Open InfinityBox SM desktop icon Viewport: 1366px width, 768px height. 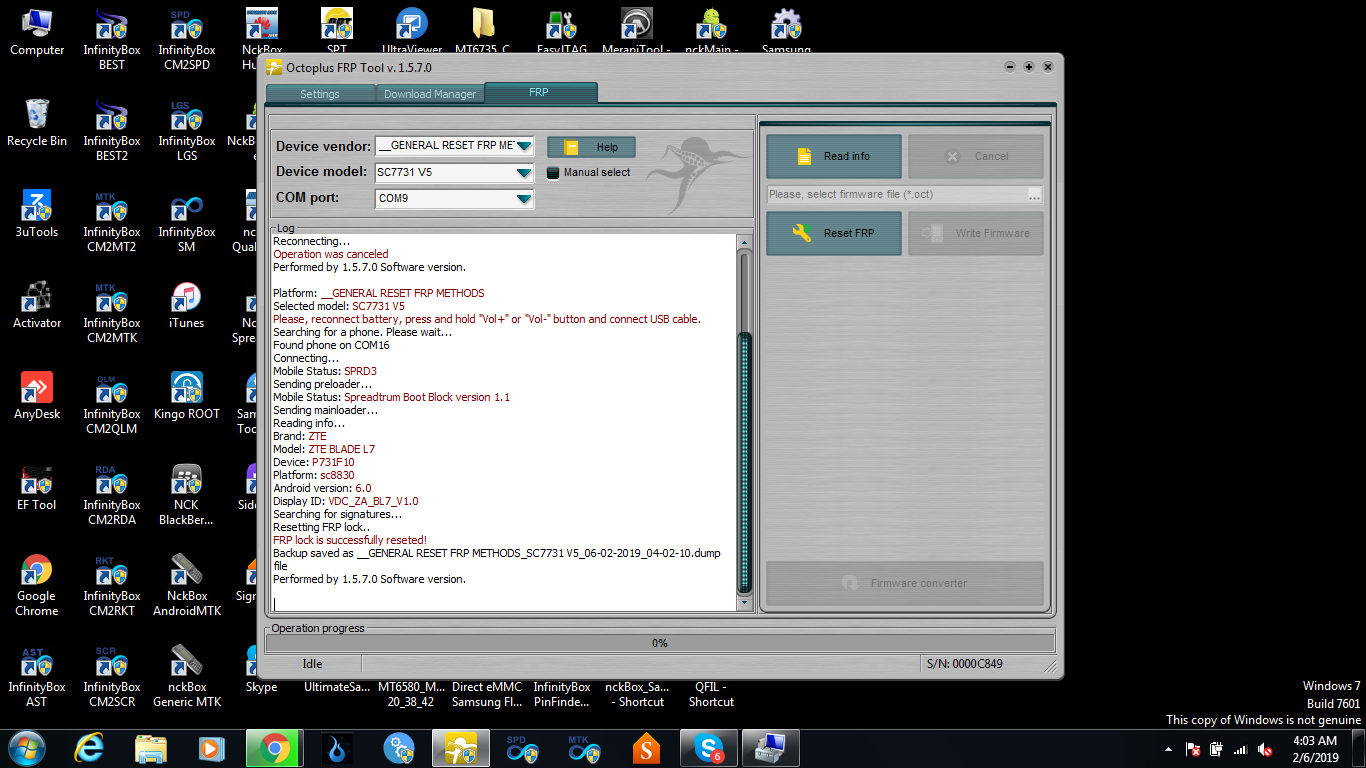coord(187,221)
